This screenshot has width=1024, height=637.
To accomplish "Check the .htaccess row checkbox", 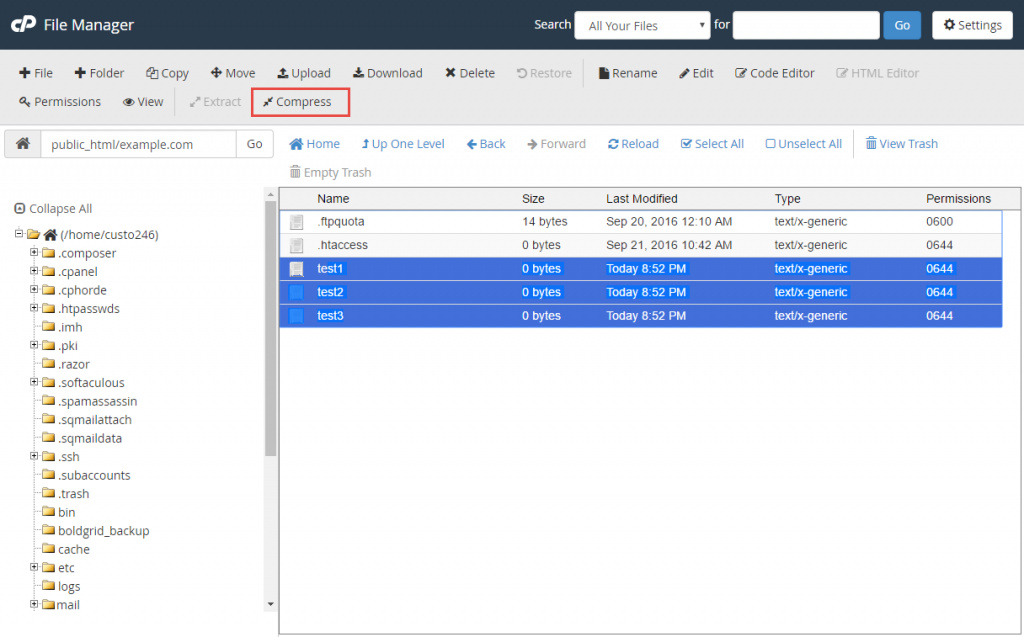I will pyautogui.click(x=294, y=245).
